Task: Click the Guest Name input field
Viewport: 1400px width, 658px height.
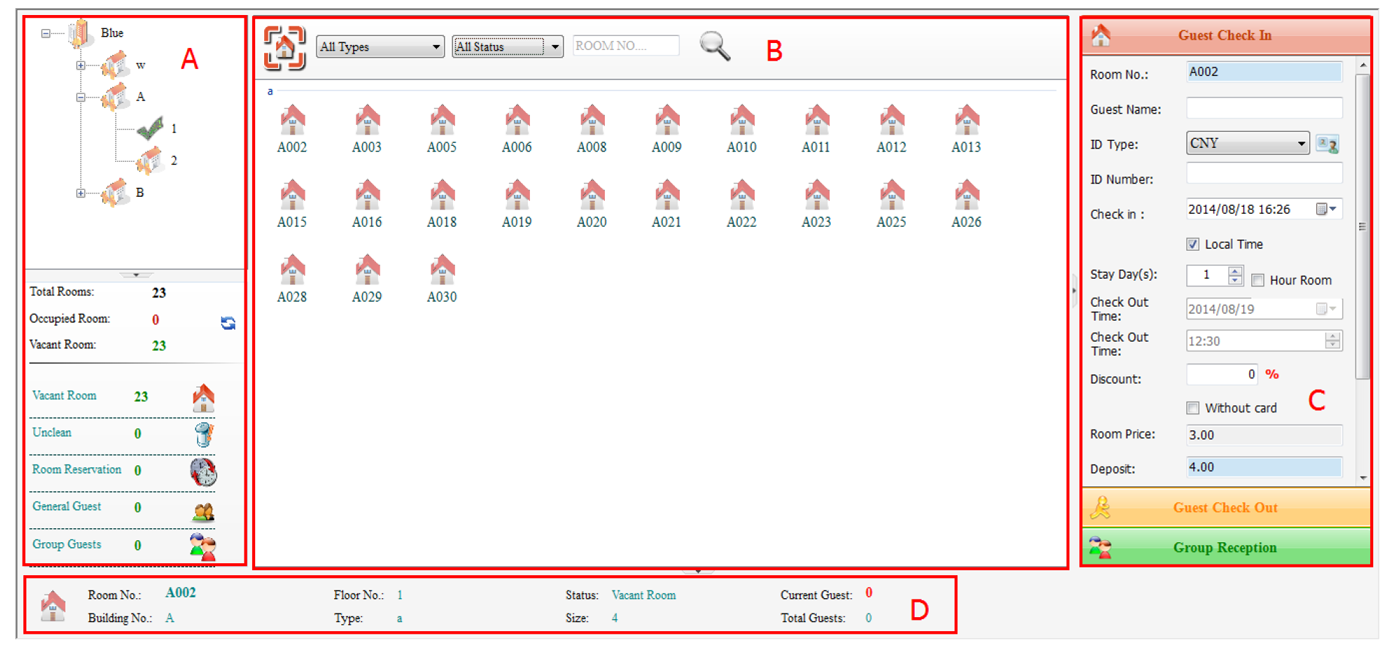Action: (1264, 108)
